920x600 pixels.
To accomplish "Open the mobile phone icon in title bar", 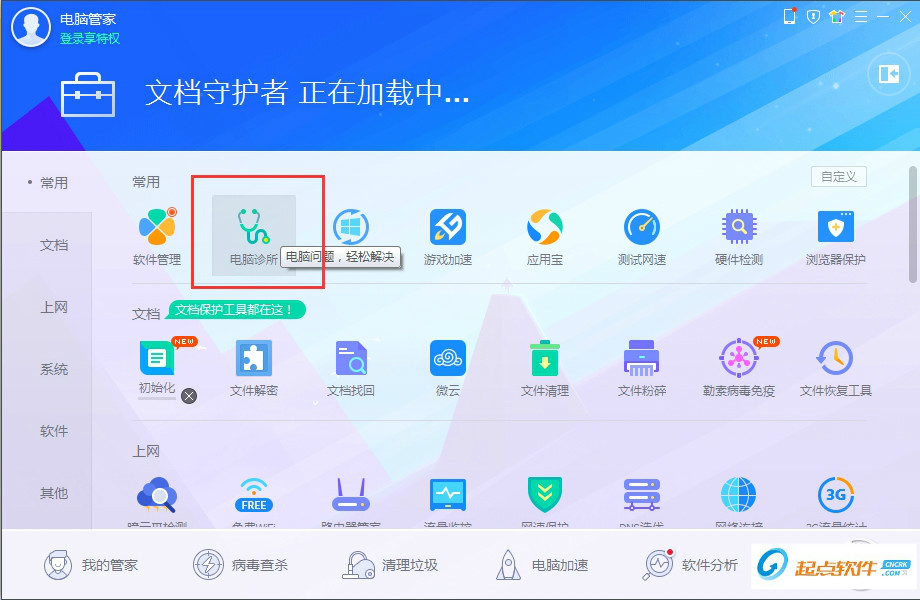I will coord(790,16).
